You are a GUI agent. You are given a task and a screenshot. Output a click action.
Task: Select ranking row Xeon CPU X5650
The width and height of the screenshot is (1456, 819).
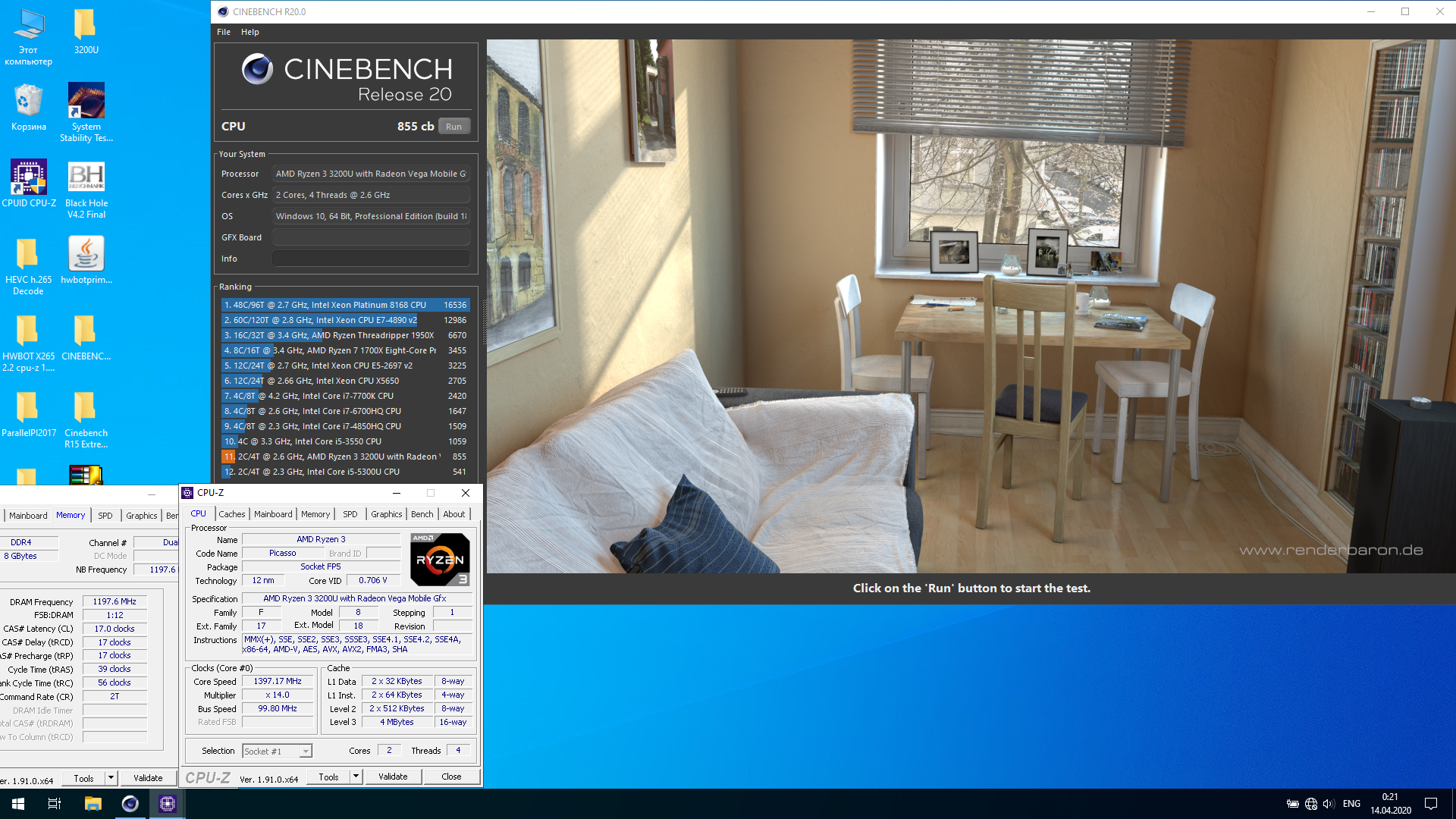tap(345, 381)
